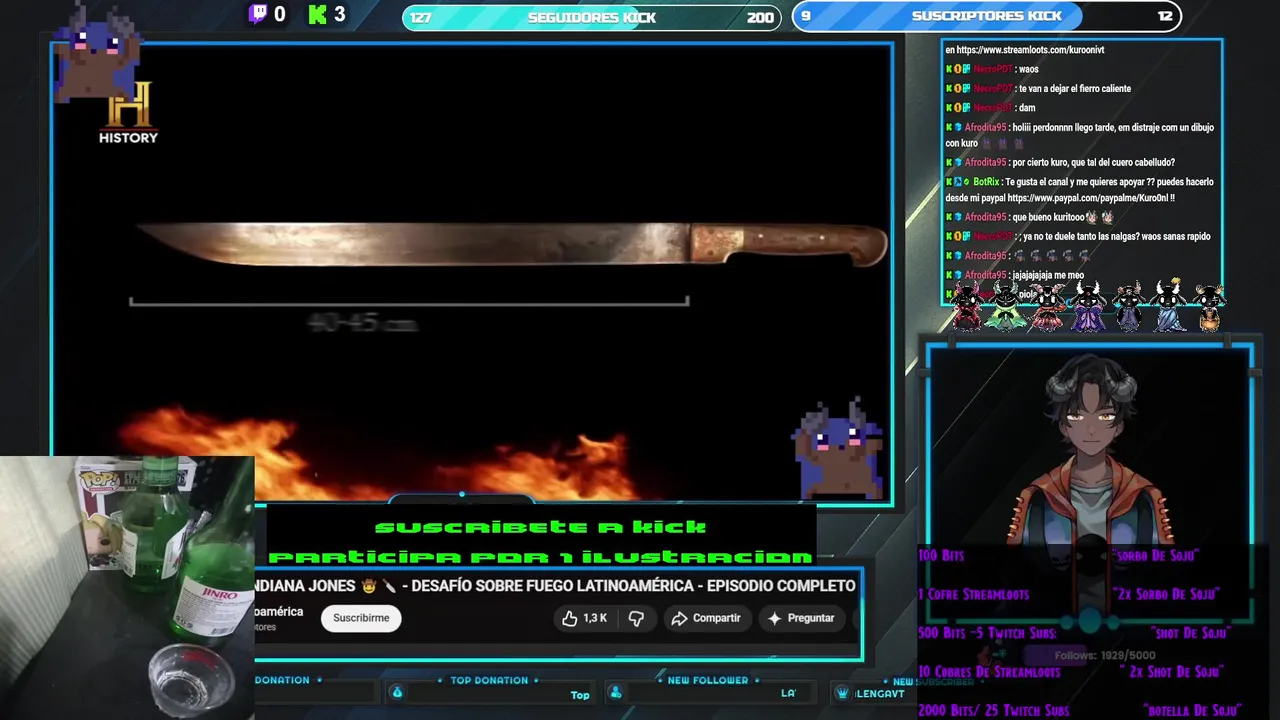Viewport: 1280px width, 720px height.
Task: Click the 'Botella De Soju' reward label
Action: pos(1193,711)
